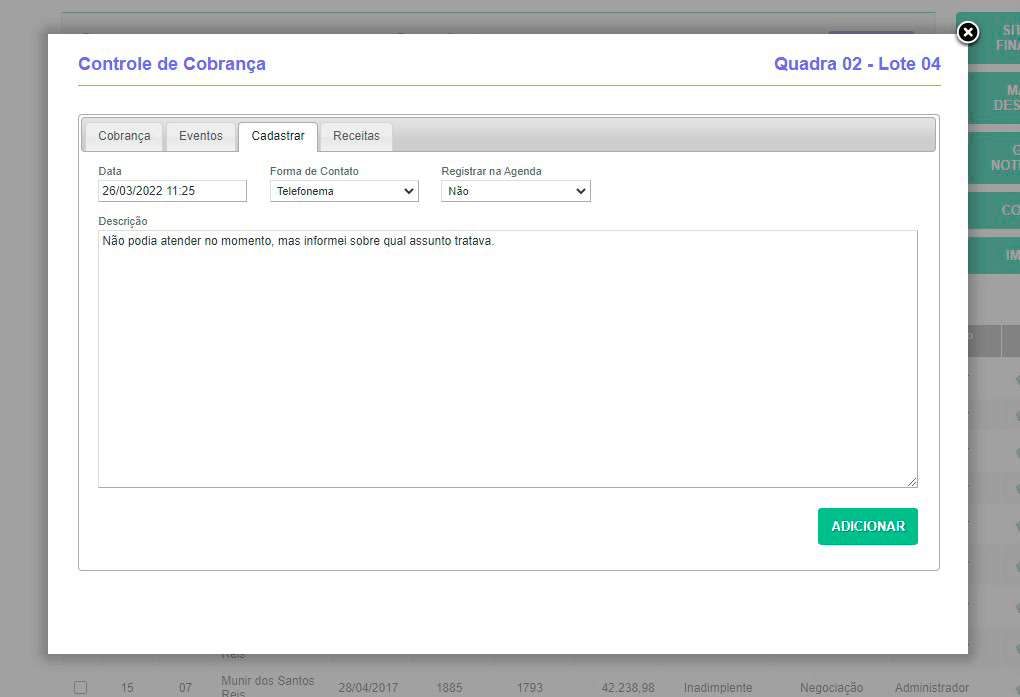
Task: Click the Administrador cell in bottom row
Action: coord(931,688)
